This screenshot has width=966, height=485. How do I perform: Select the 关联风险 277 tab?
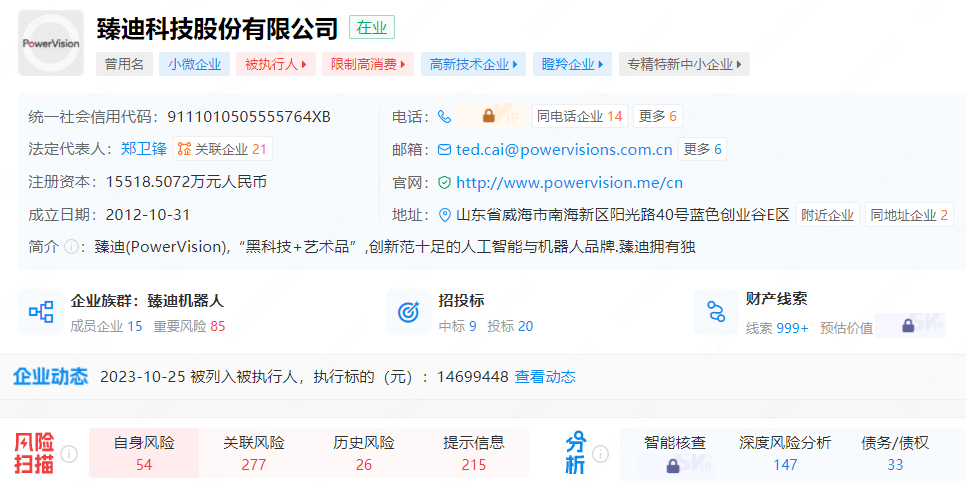pos(254,453)
